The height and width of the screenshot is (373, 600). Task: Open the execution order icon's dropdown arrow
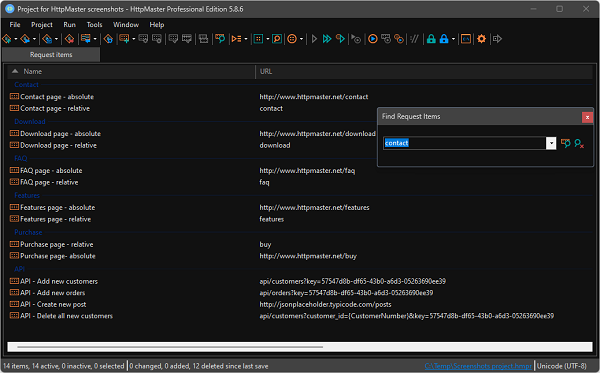tap(246, 39)
